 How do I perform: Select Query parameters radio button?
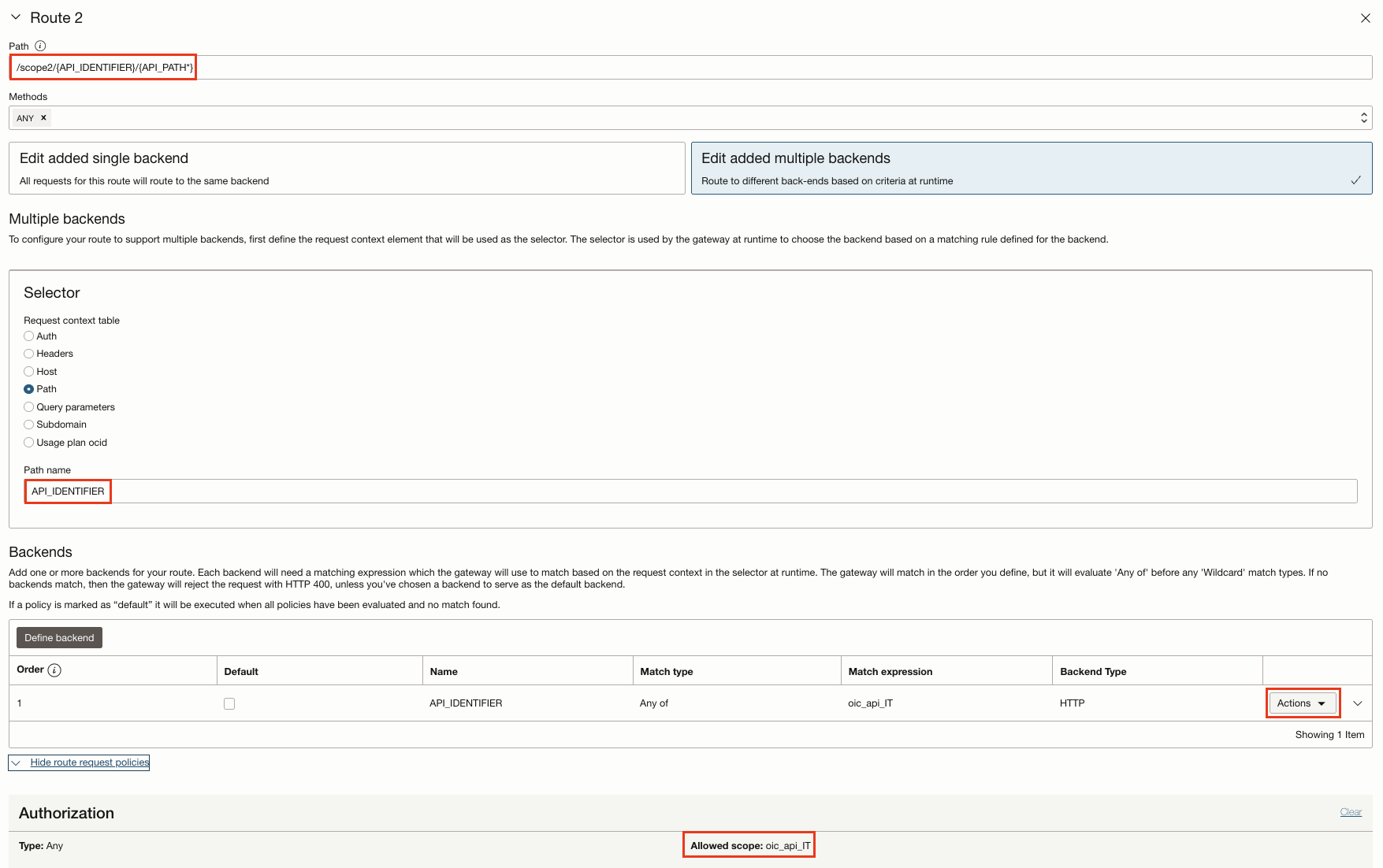[x=29, y=407]
